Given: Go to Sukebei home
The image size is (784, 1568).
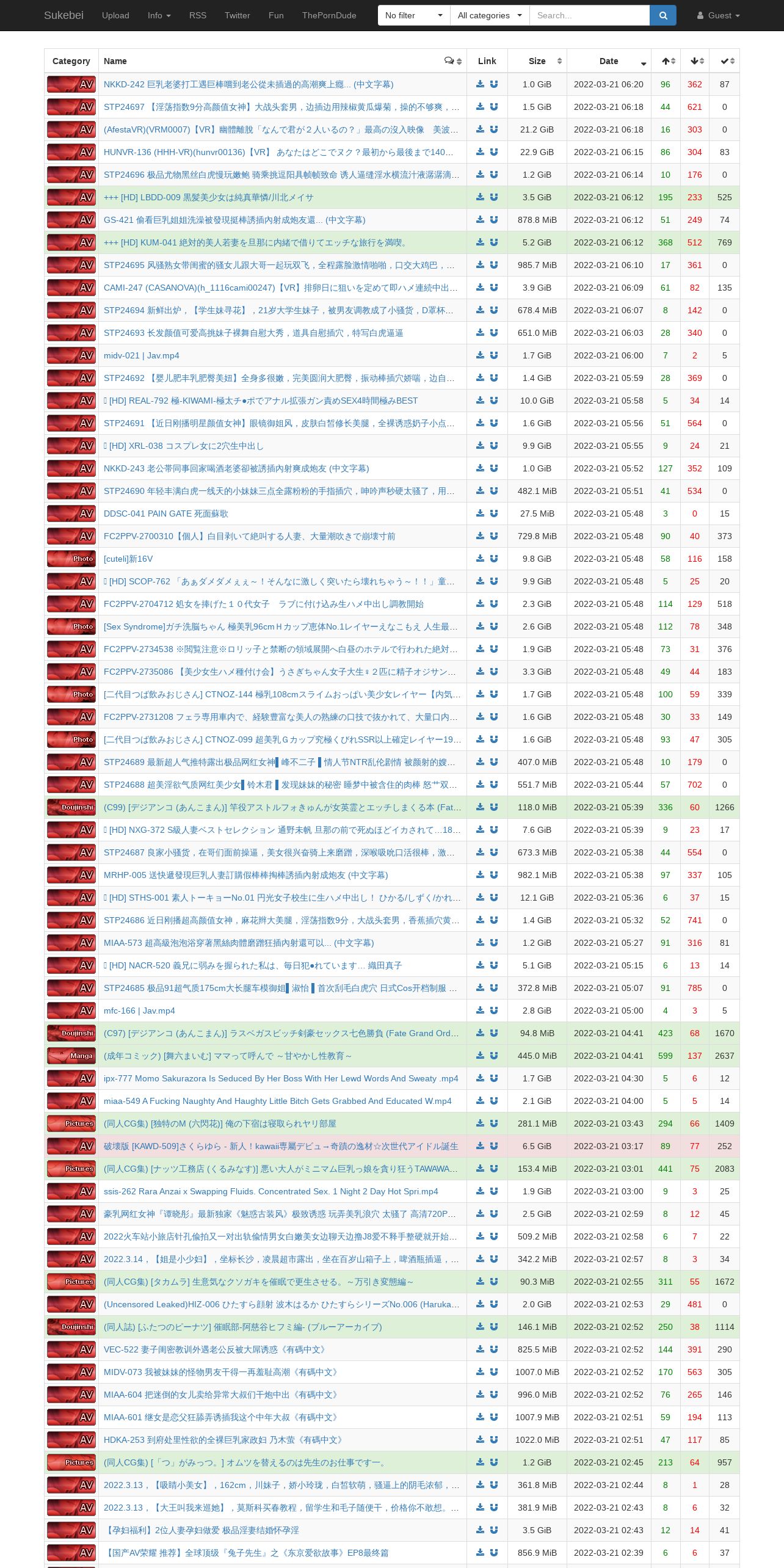Looking at the screenshot, I should pos(64,15).
